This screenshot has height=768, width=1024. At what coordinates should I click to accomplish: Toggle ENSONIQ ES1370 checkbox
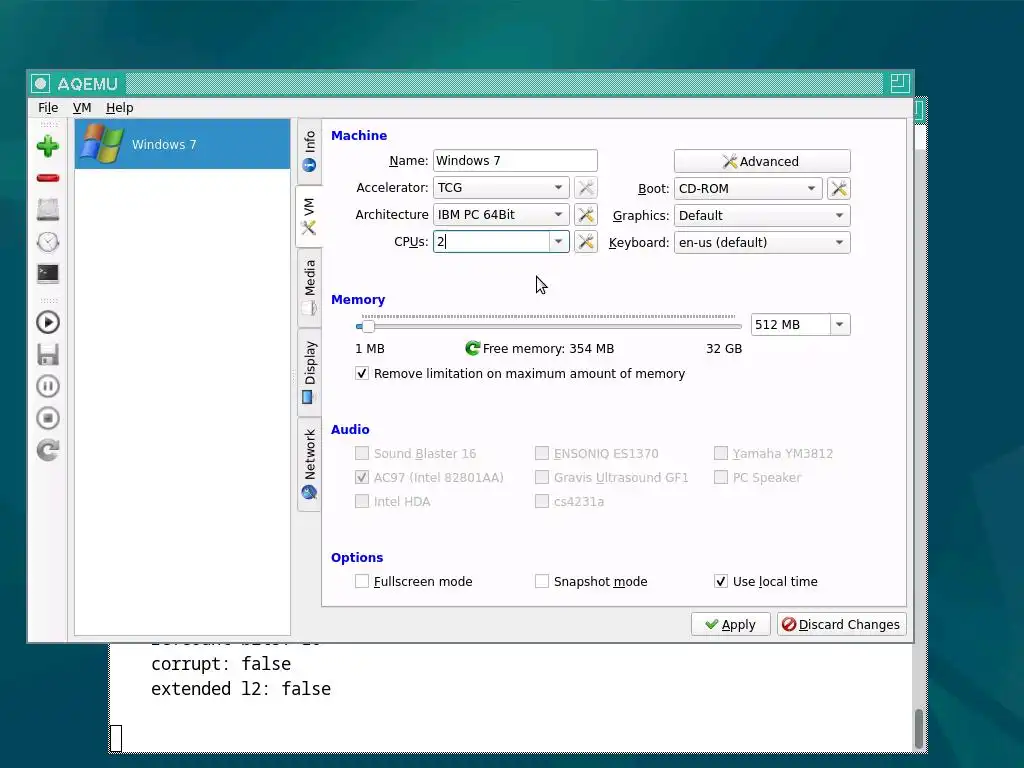[541, 453]
